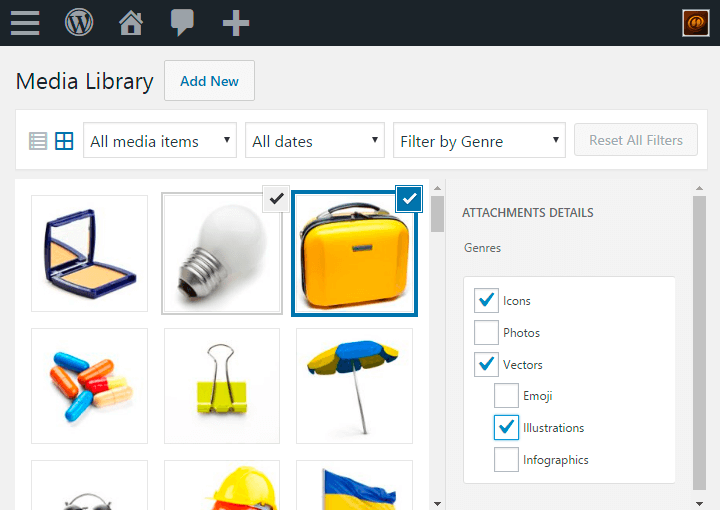
Task: Deselect the light bulb checkmark
Action: [276, 199]
